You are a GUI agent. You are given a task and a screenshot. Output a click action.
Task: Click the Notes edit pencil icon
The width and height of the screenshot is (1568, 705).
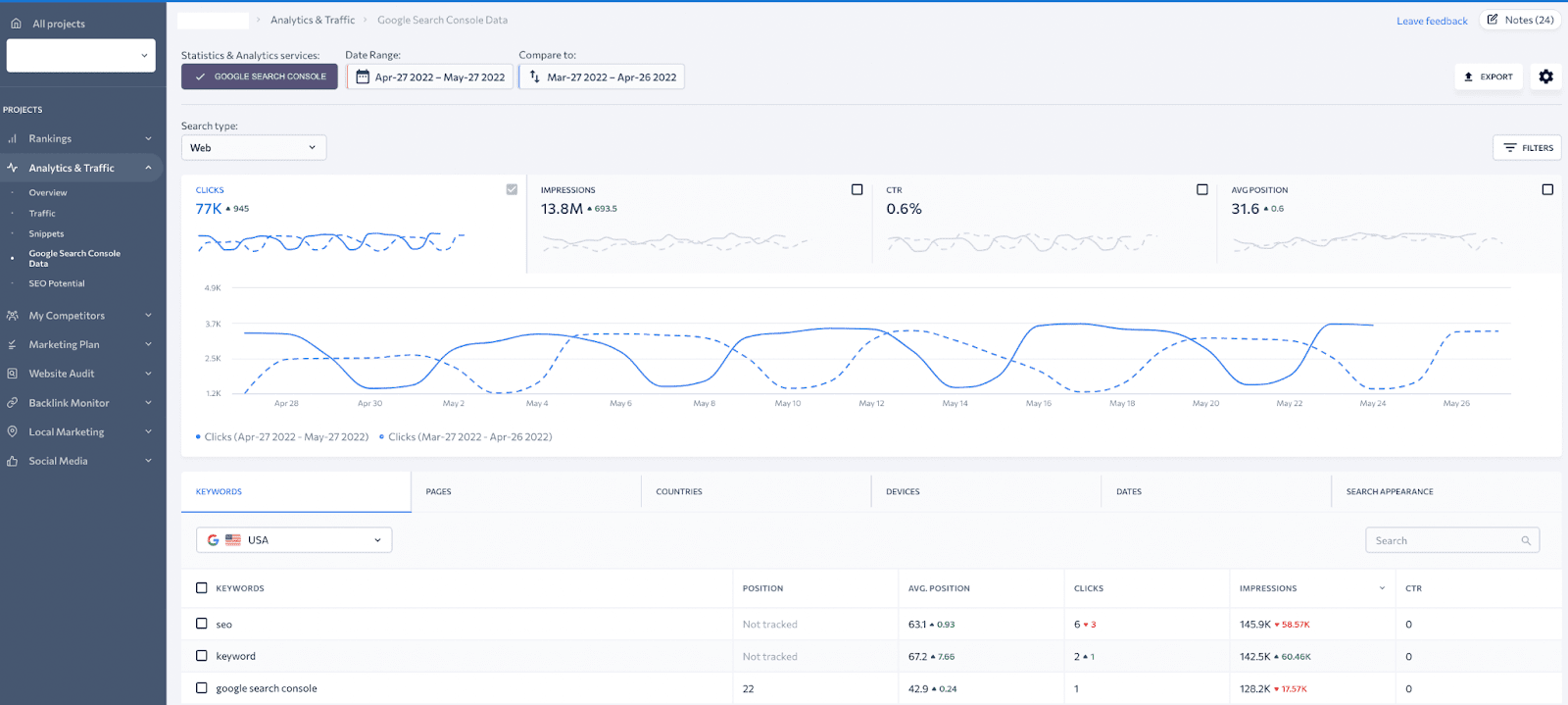click(1493, 20)
